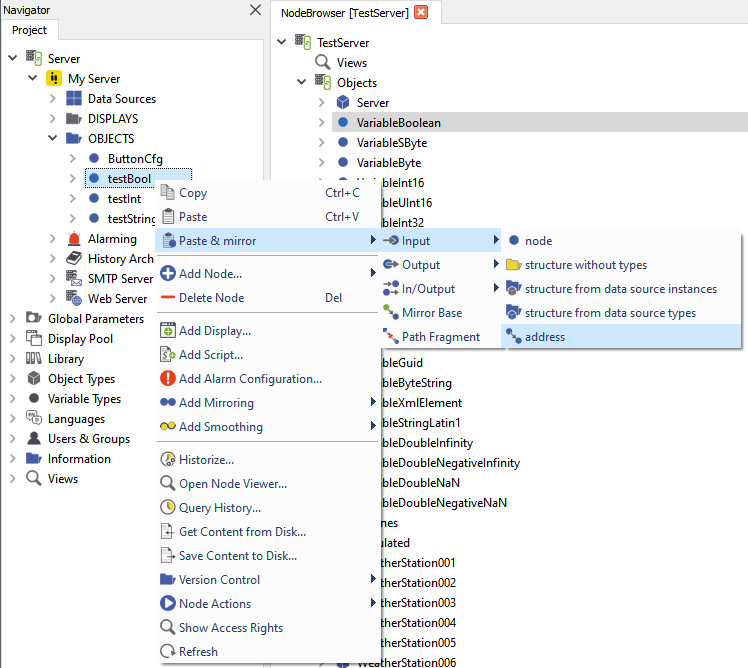Click the Path Fragment icon
Image resolution: width=748 pixels, height=668 pixels.
391,336
